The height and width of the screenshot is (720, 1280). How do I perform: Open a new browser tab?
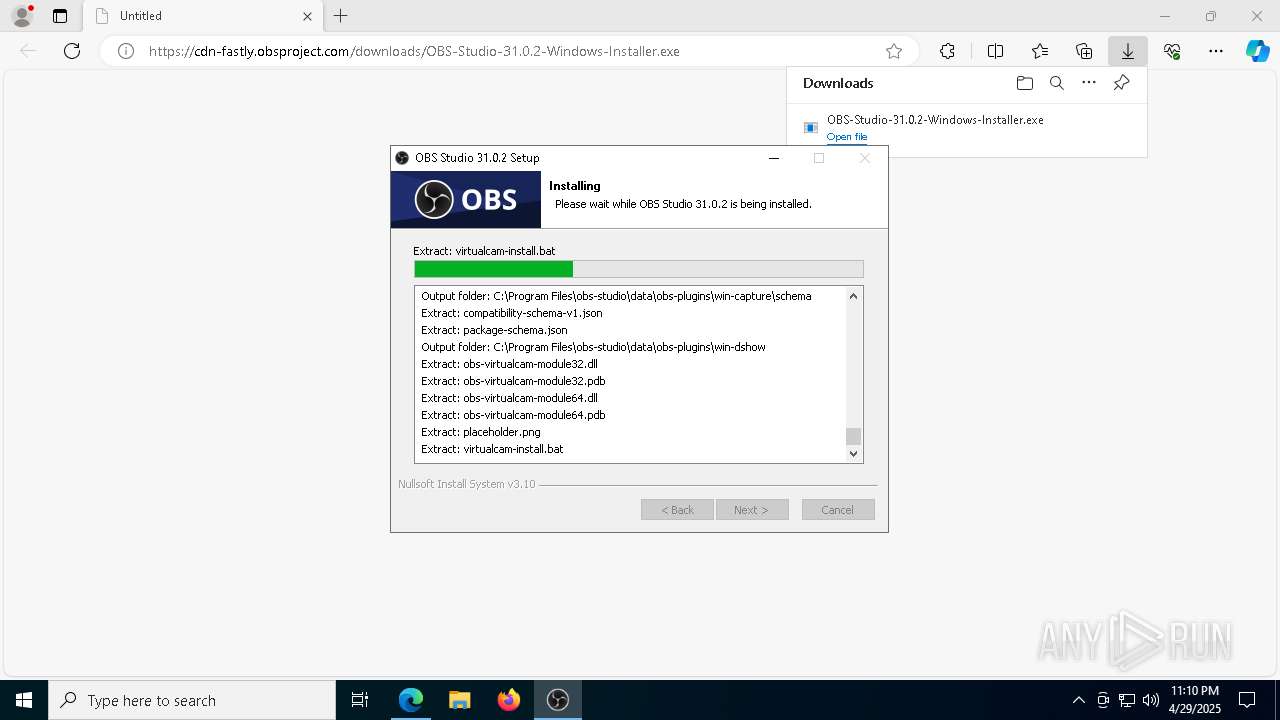pyautogui.click(x=341, y=16)
